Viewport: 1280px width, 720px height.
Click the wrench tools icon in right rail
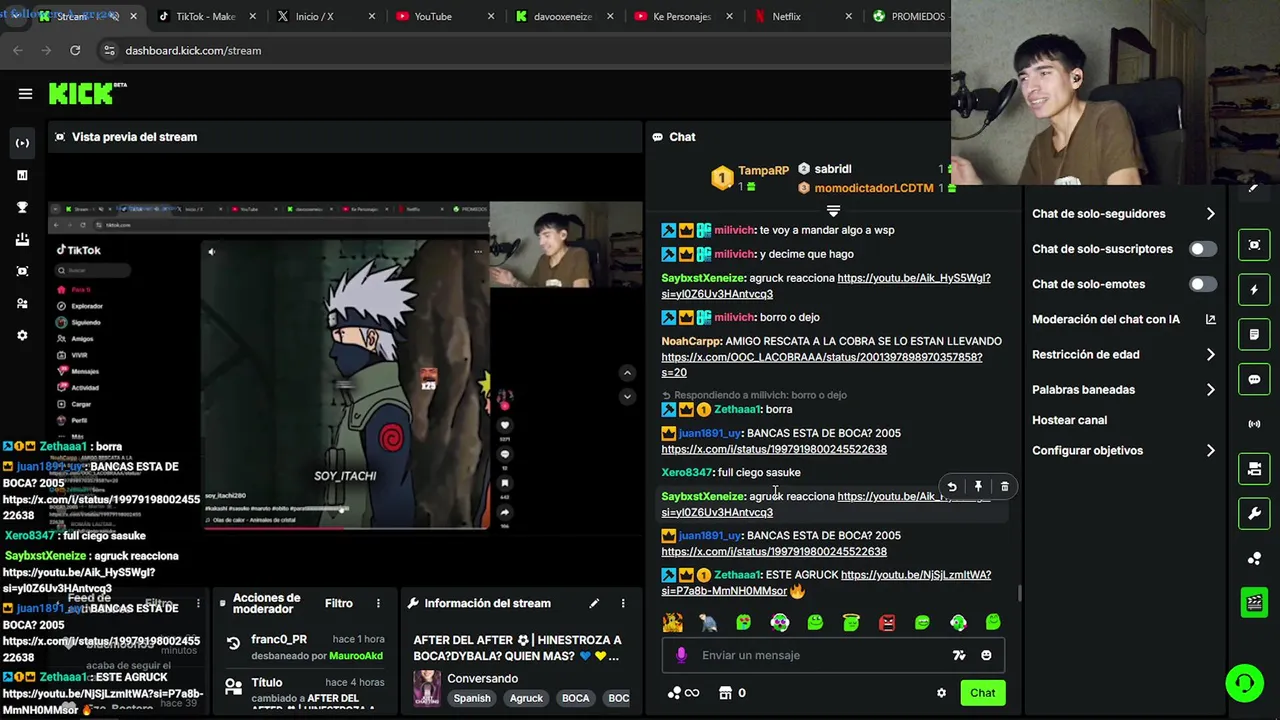coord(1254,514)
